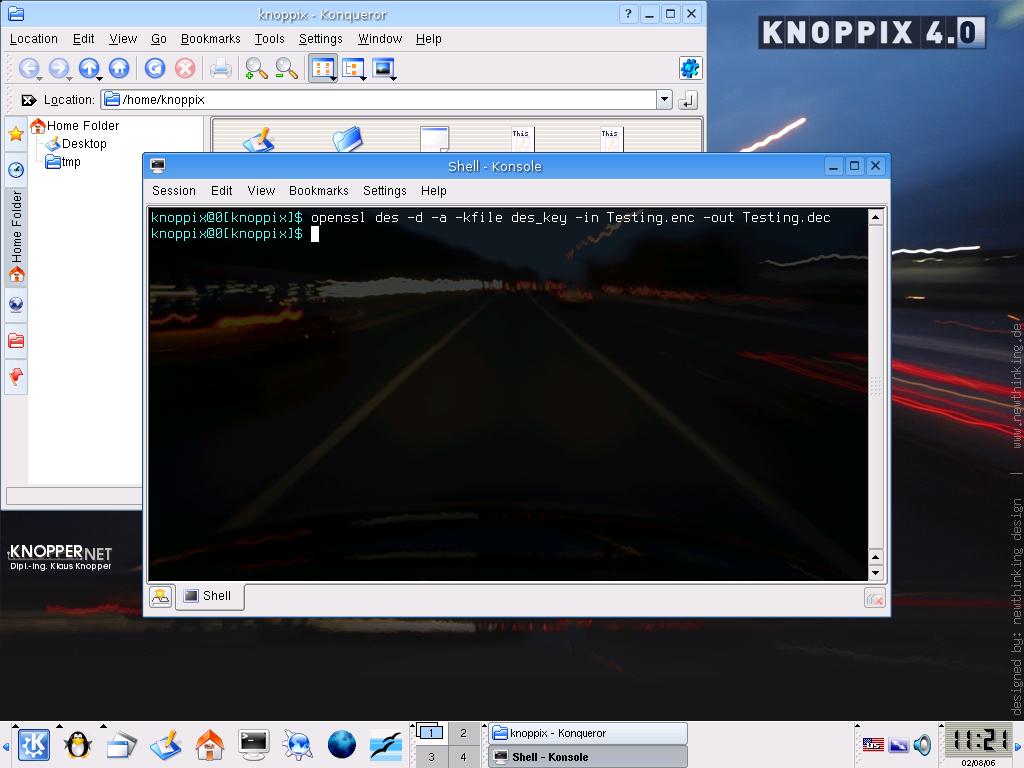Go back in Konqueror toolbar
This screenshot has width=1024, height=768.
(29, 68)
